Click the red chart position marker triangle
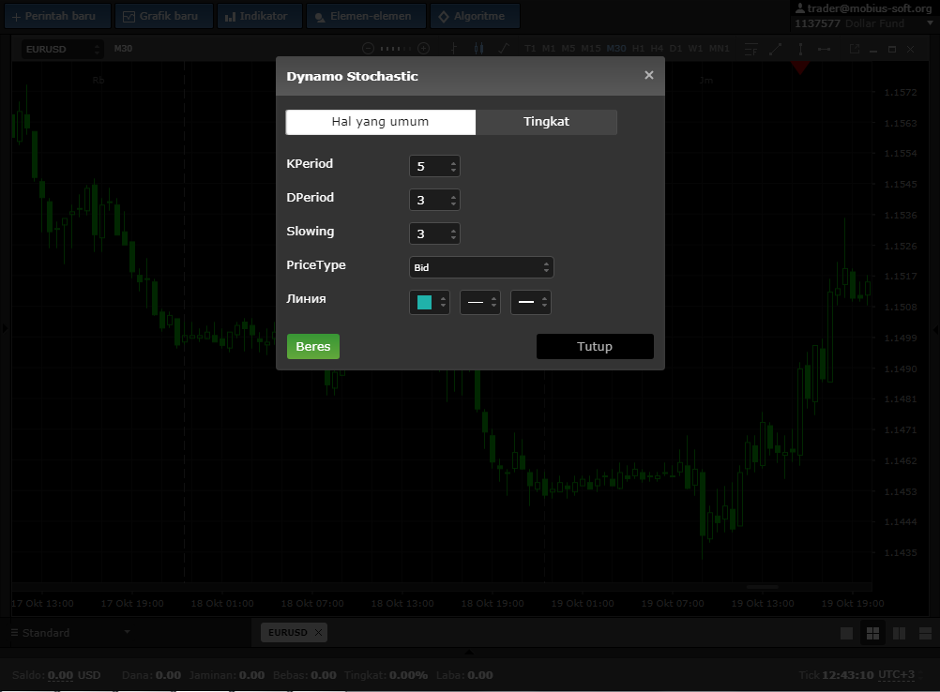Viewport: 940px width, 692px height. pyautogui.click(x=800, y=67)
